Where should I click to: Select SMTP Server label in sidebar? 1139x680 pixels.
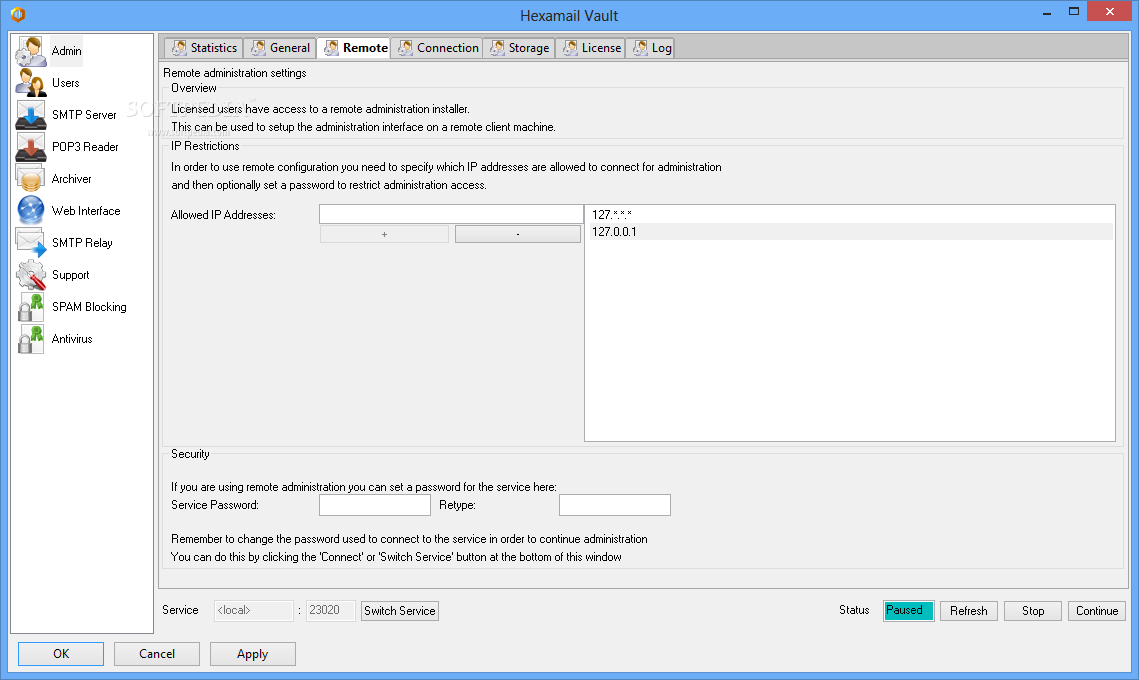pyautogui.click(x=84, y=115)
